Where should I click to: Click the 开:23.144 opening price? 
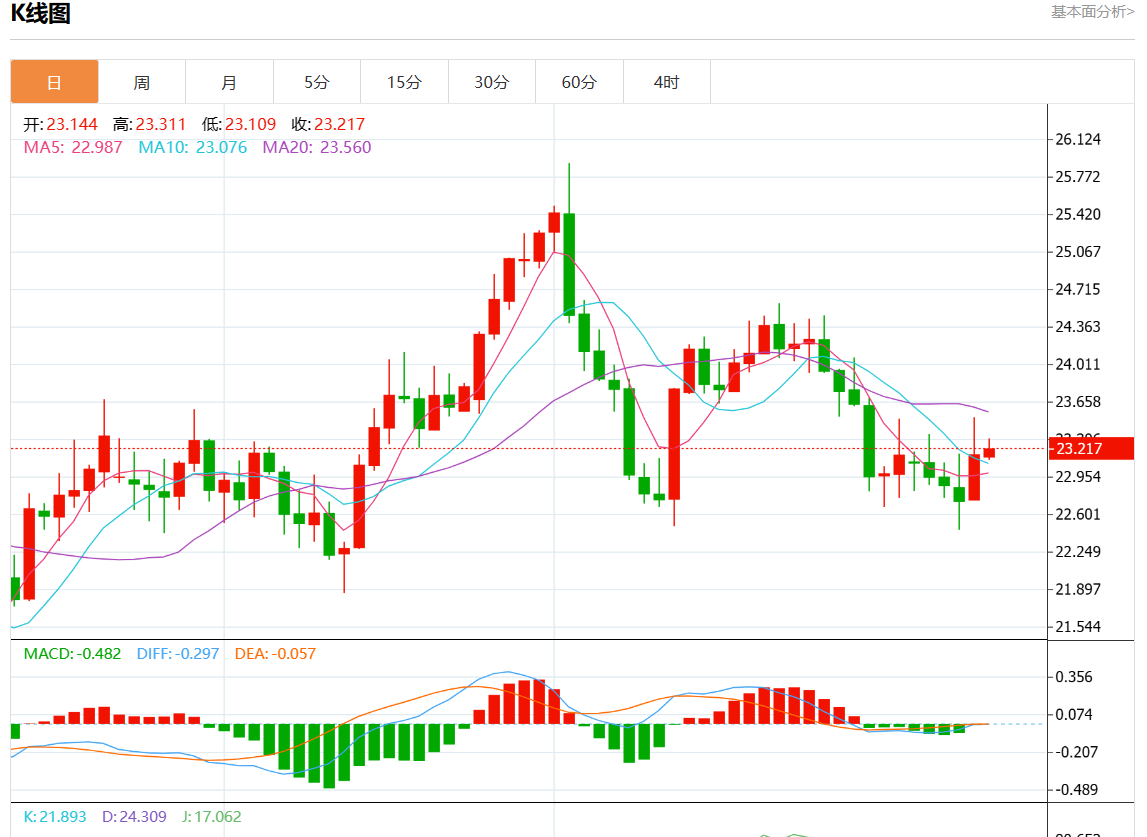point(60,124)
